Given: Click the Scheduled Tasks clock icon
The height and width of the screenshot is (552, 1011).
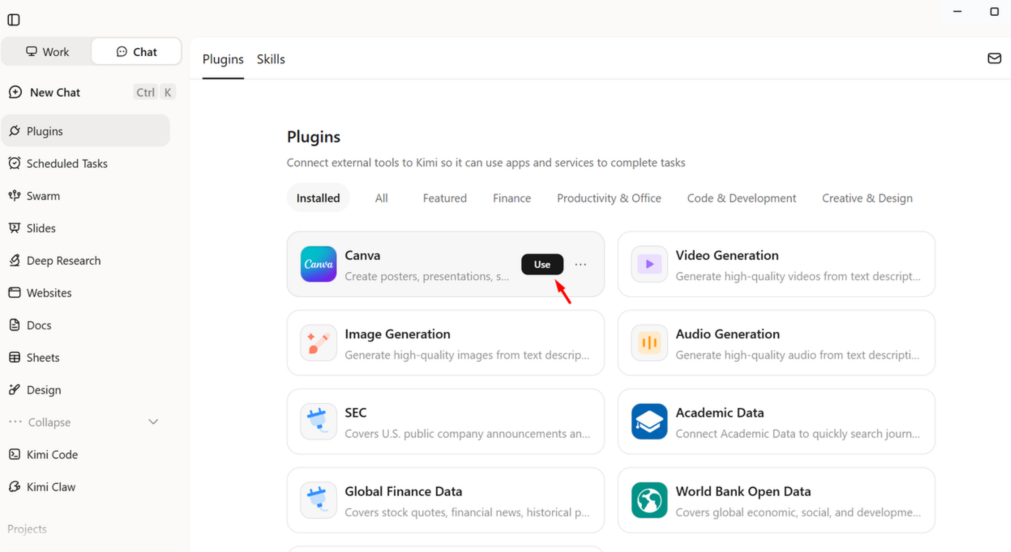Looking at the screenshot, I should tap(14, 163).
